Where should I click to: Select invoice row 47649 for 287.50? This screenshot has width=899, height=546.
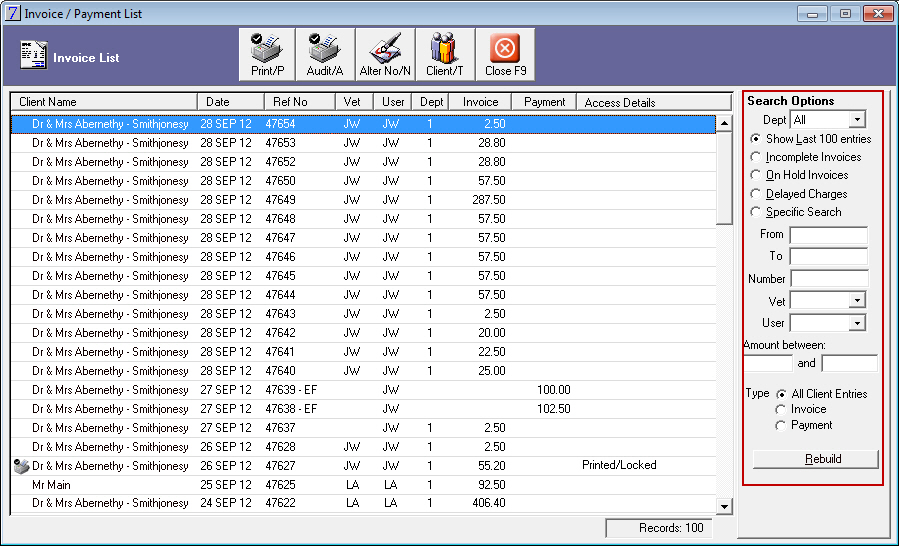[x=363, y=200]
